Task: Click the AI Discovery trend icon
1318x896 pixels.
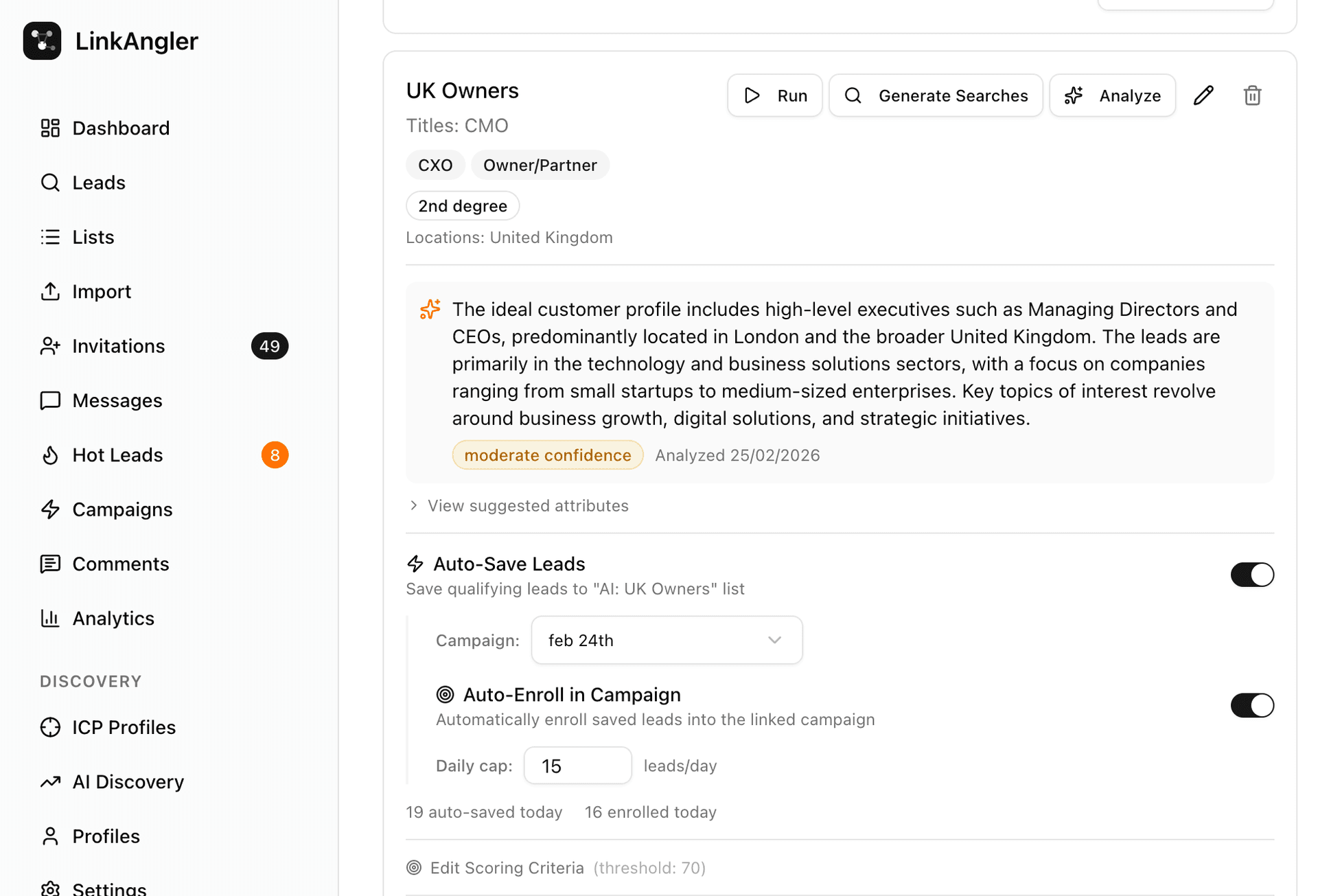Action: click(50, 781)
